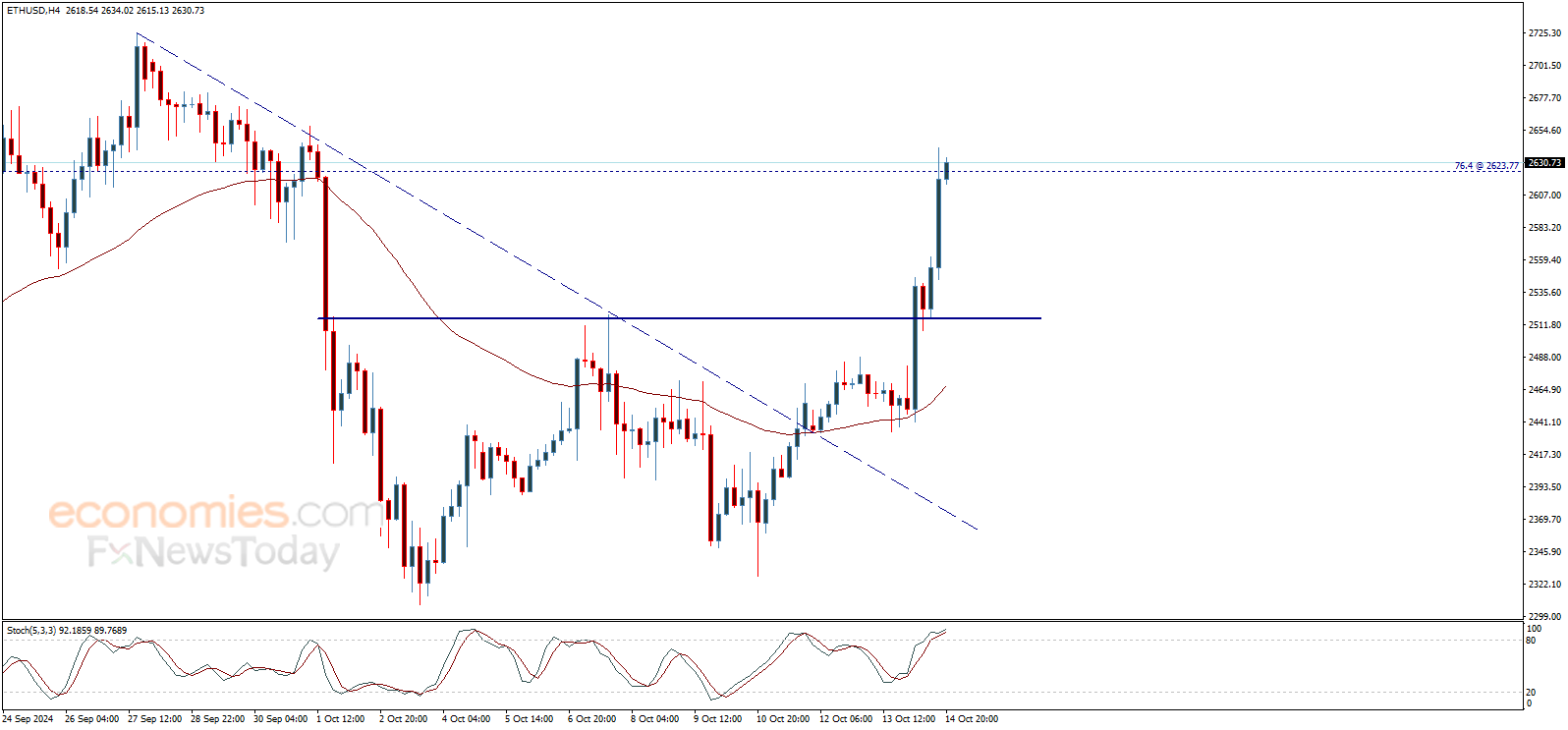The width and height of the screenshot is (1568, 730).
Task: Click the price axis label 2511.80
Action: (1544, 325)
